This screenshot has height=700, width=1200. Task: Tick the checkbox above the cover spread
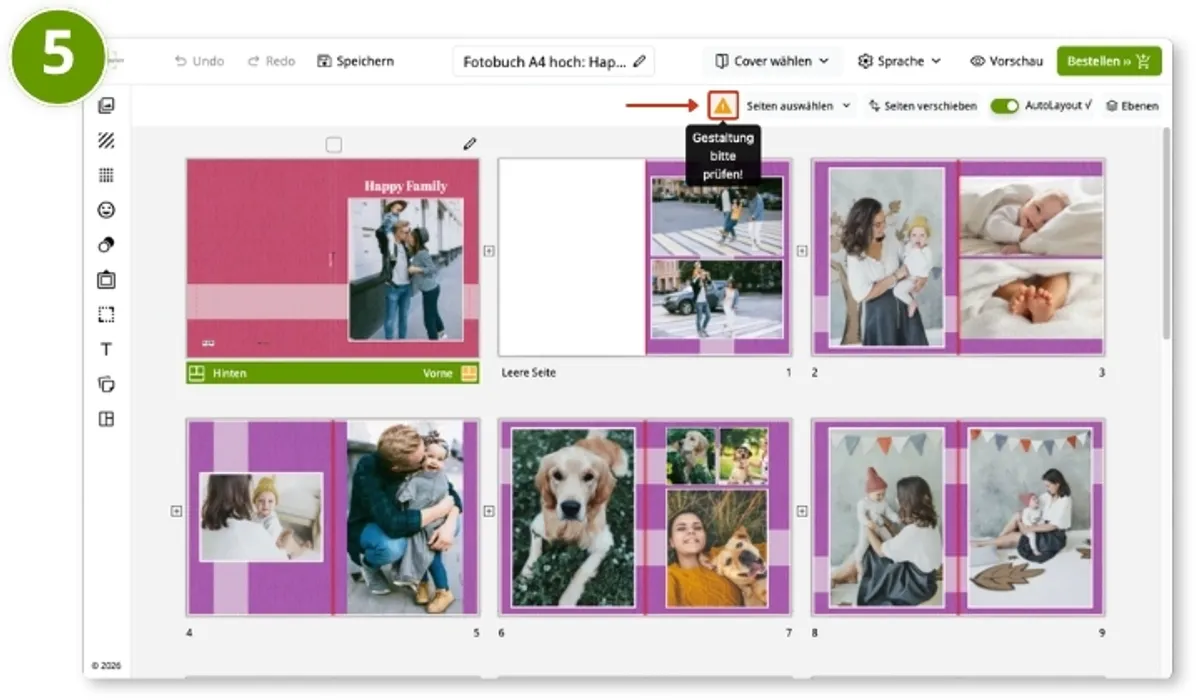point(334,145)
